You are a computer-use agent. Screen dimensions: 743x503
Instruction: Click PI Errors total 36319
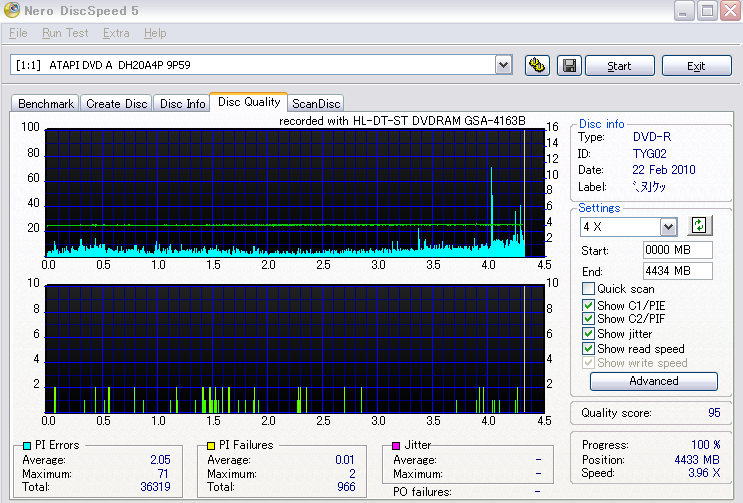[x=155, y=486]
